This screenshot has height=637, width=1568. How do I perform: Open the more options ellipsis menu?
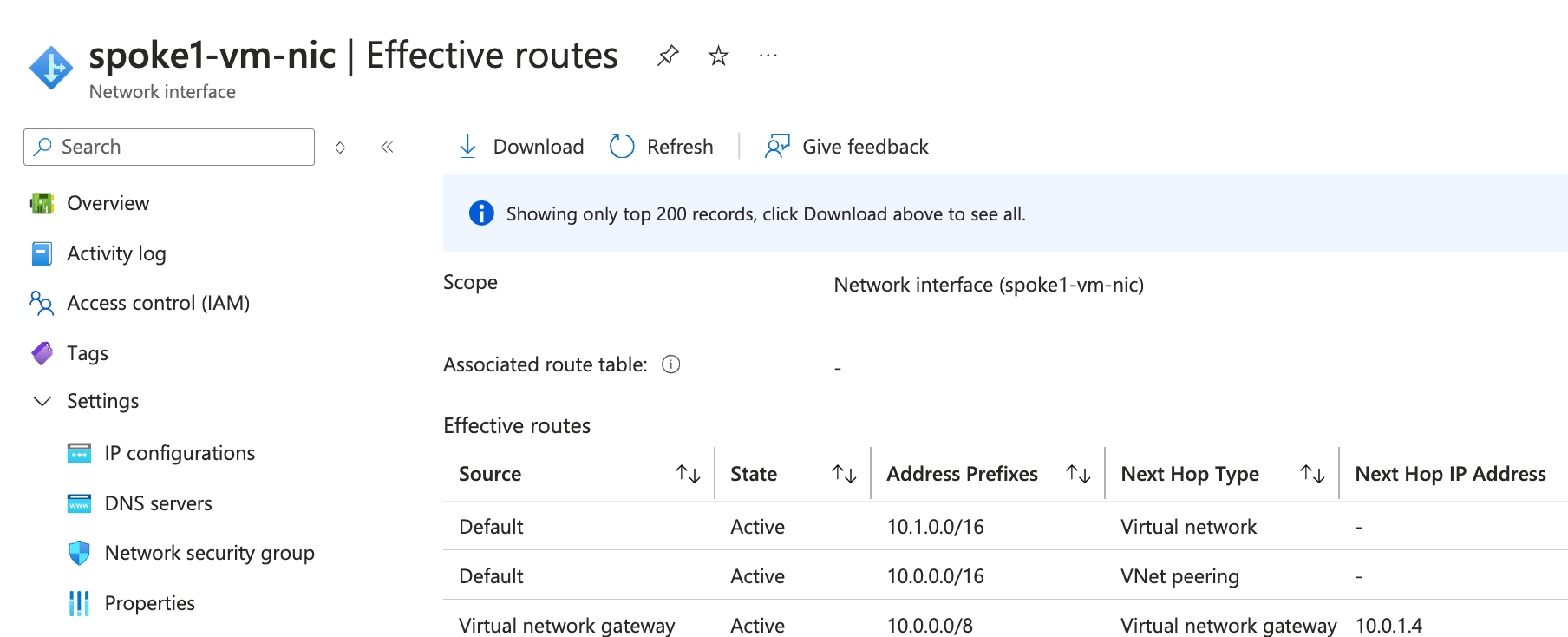click(768, 56)
